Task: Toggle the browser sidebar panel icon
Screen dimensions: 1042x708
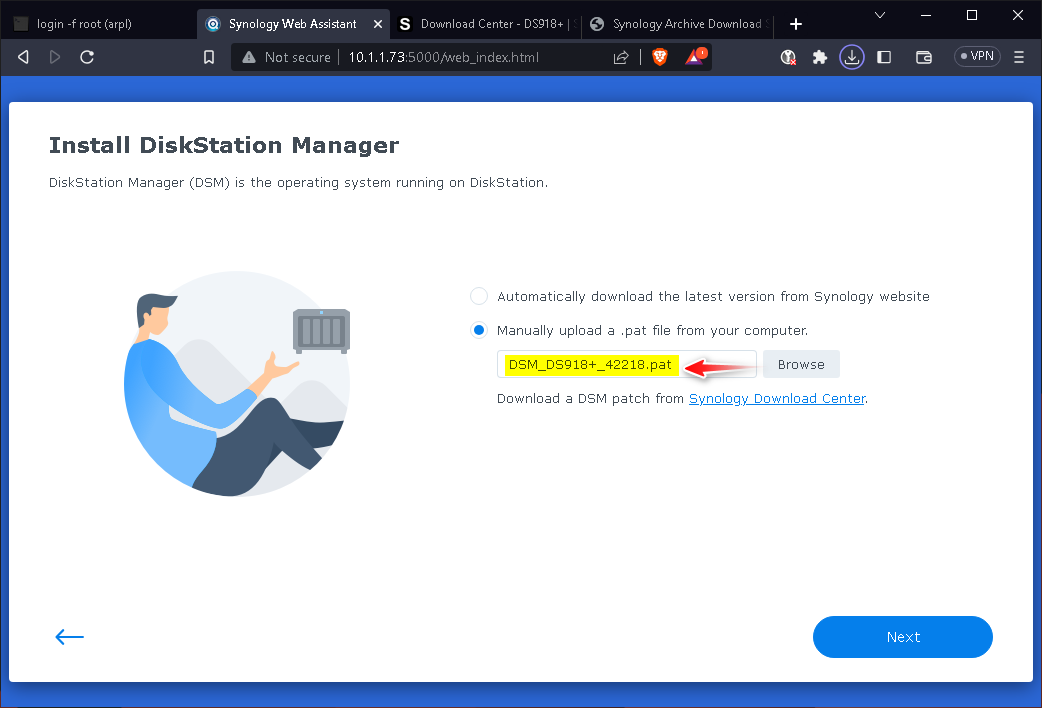Action: 884,57
